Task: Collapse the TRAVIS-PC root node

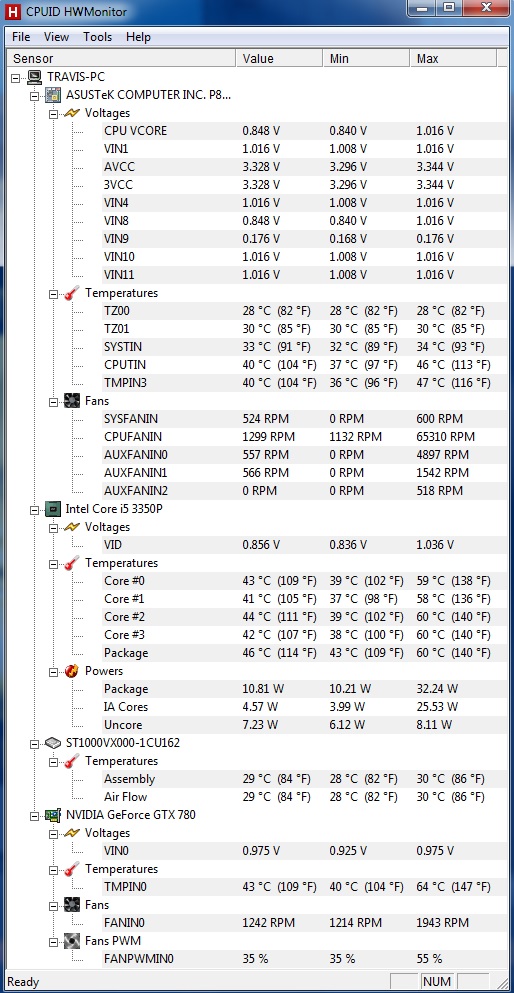Action: [x=16, y=77]
